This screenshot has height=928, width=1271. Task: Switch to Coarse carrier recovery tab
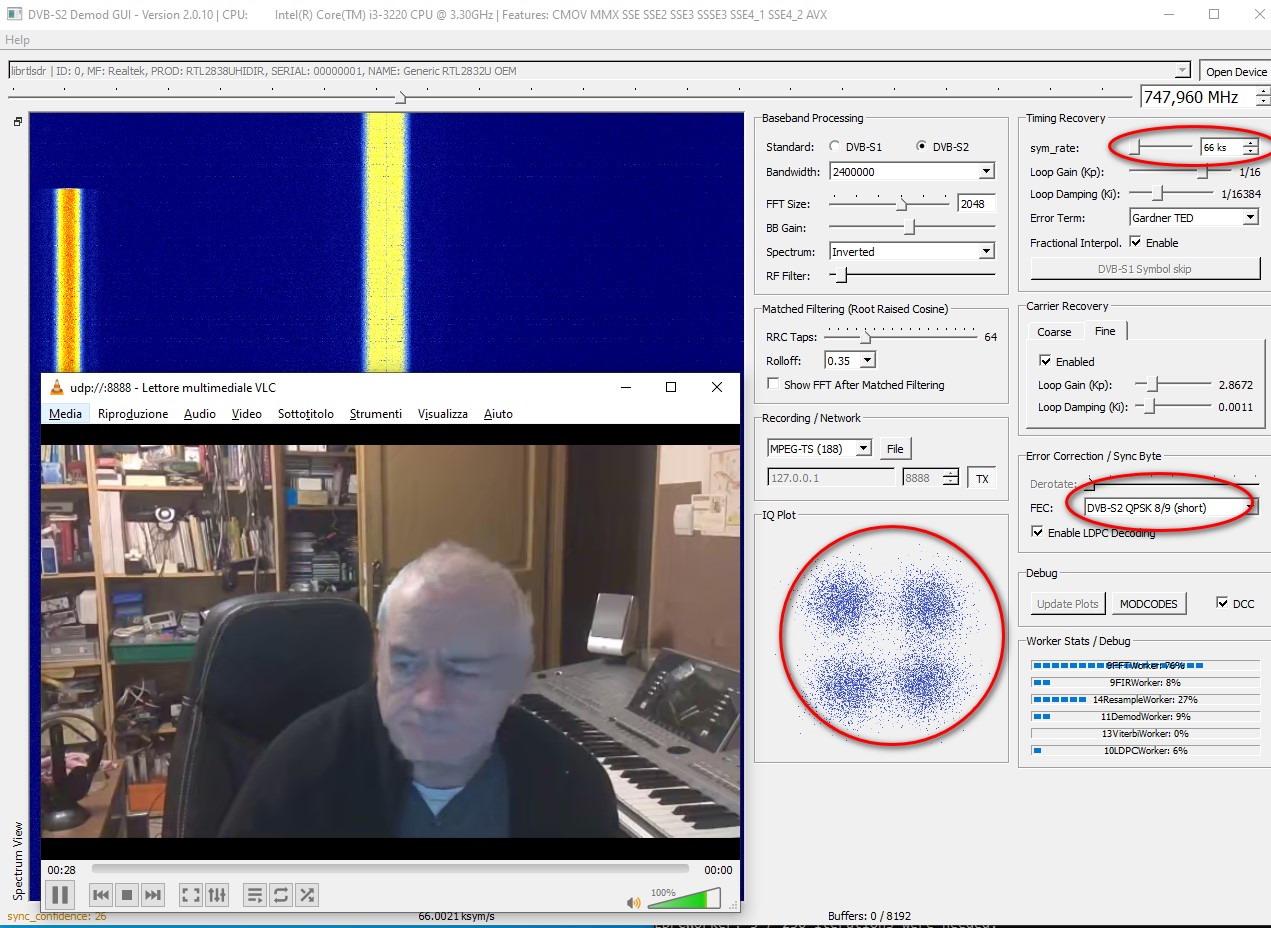coord(1054,332)
